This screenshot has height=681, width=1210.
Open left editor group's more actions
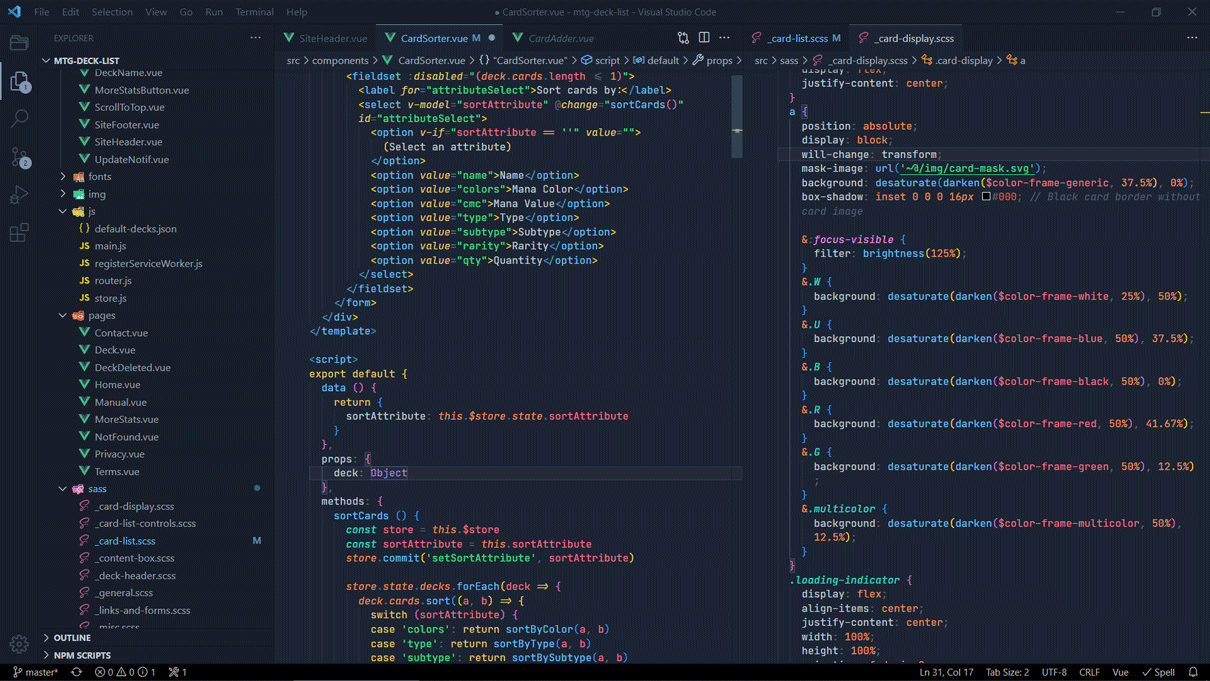click(725, 38)
